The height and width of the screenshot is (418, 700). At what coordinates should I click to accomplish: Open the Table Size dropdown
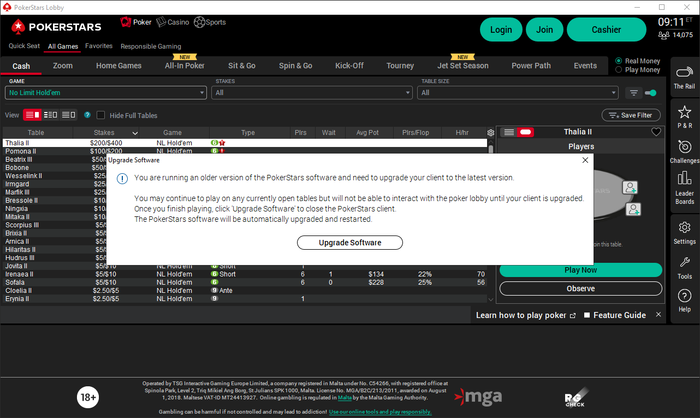[518, 93]
